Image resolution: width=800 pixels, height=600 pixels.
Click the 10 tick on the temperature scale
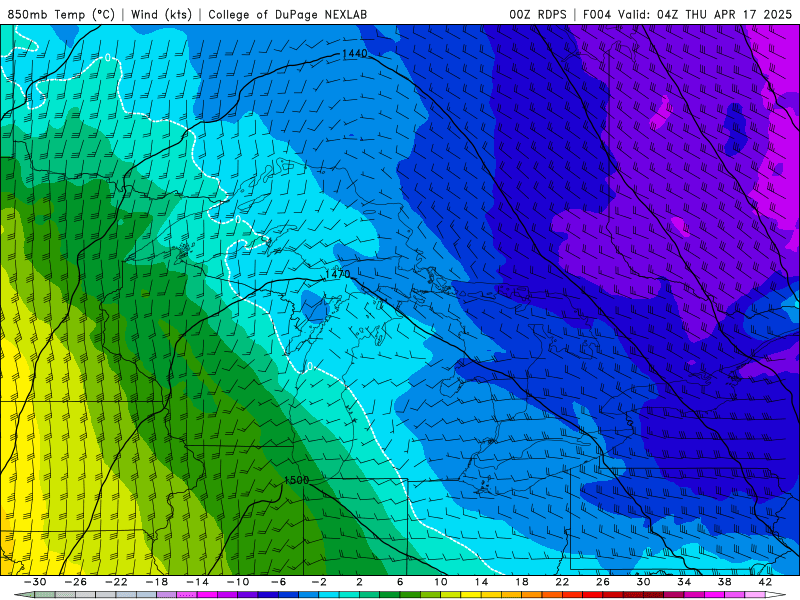coord(441,582)
